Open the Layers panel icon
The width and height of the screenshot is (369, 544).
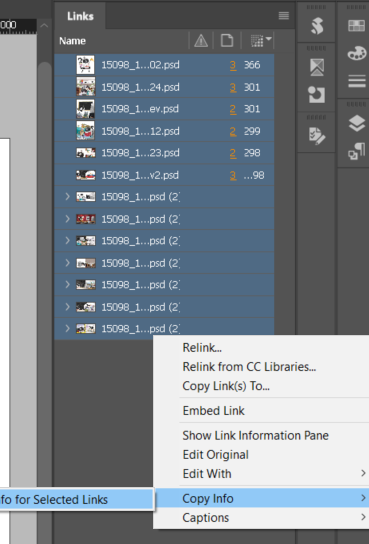[x=357, y=123]
